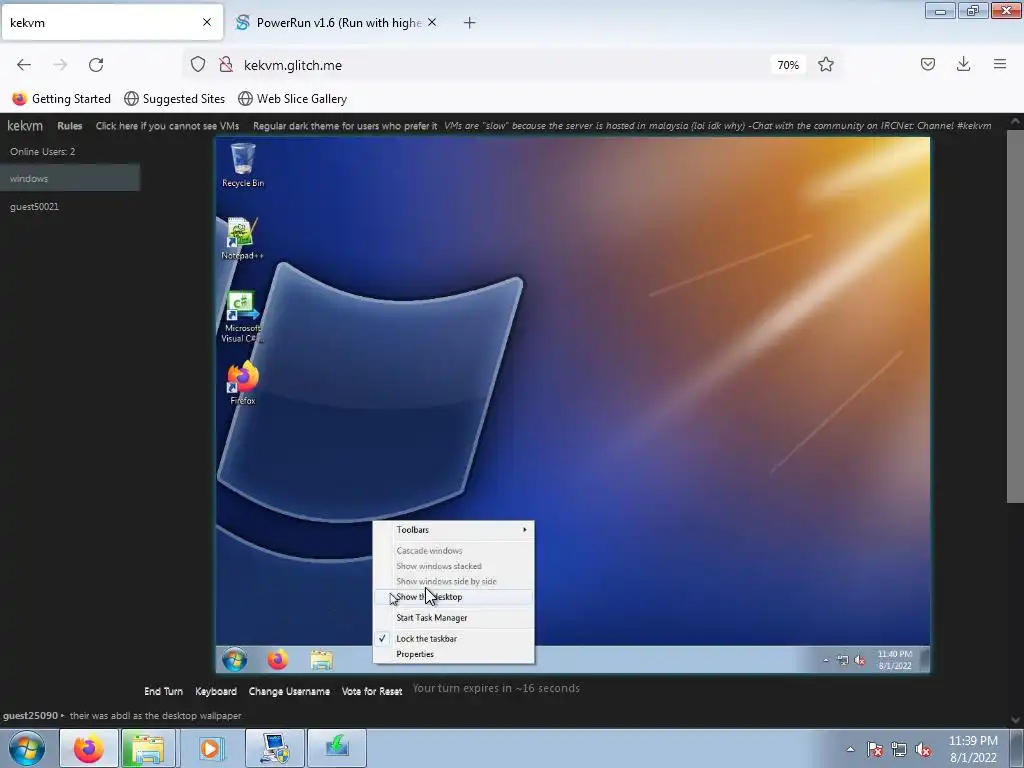Click the VM tray volume muted icon

pos(859,660)
